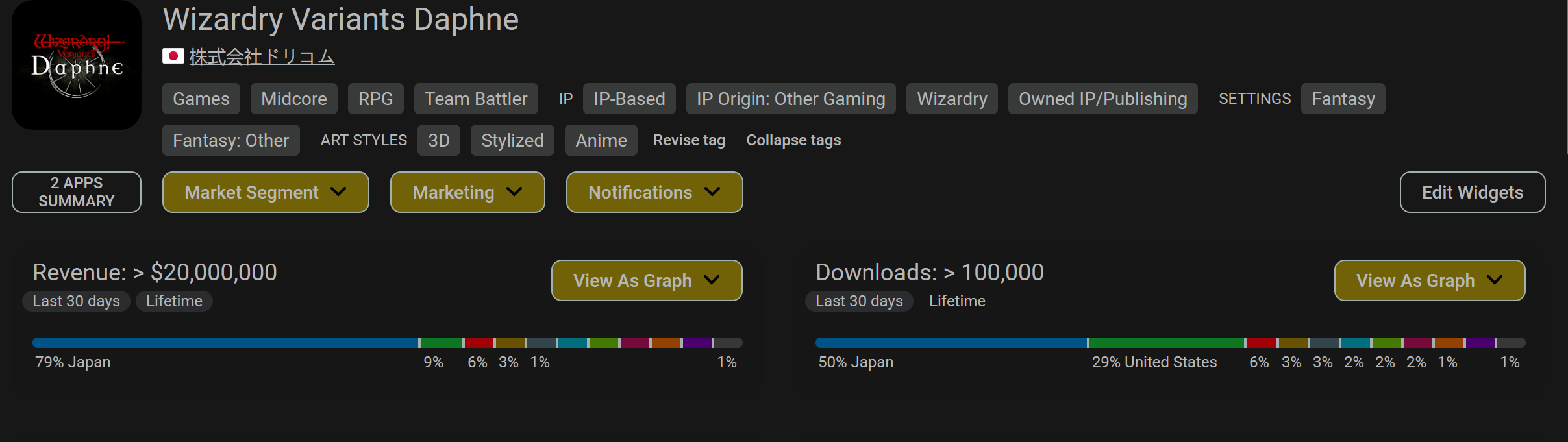Select the Team Battler tag

pos(476,99)
